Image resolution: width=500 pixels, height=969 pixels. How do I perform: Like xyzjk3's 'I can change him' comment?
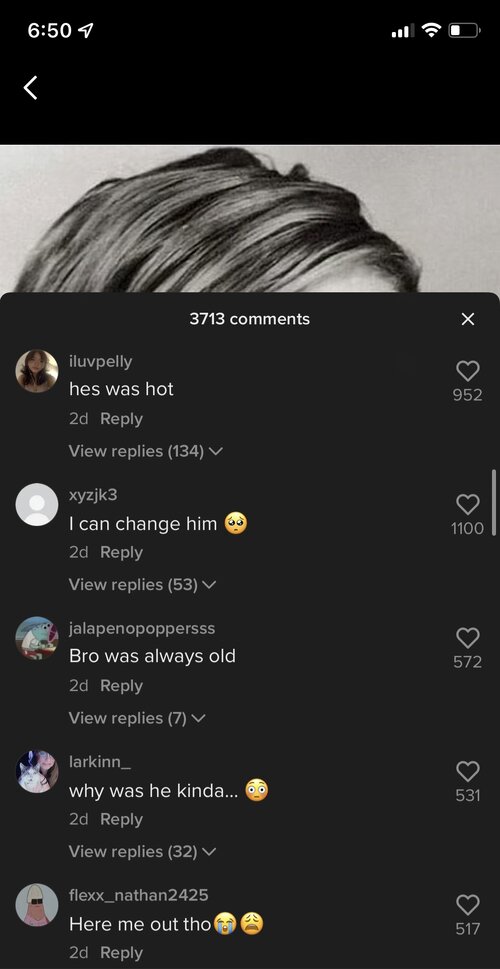tap(468, 504)
